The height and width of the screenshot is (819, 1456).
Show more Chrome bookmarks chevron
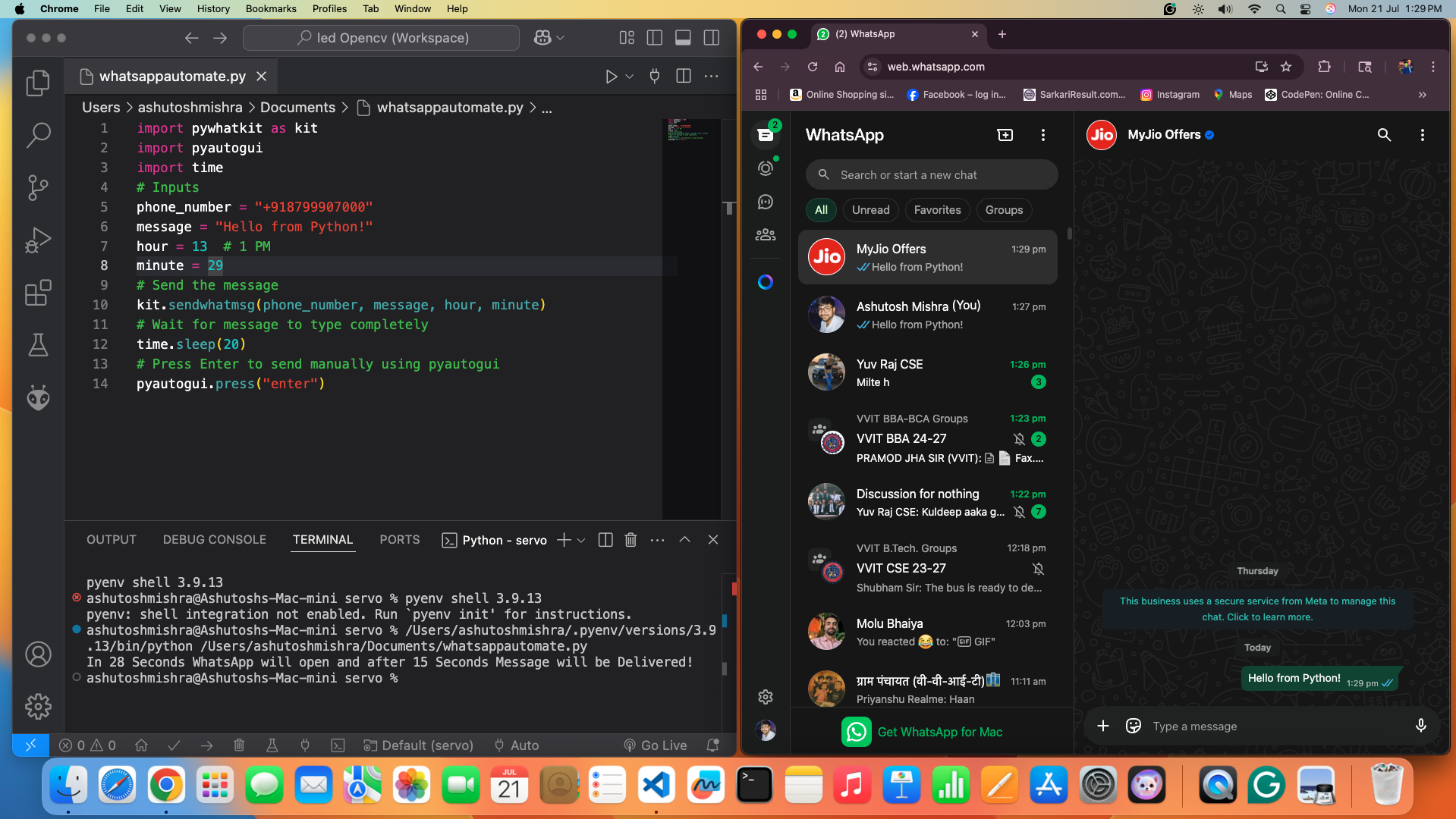click(x=1423, y=95)
